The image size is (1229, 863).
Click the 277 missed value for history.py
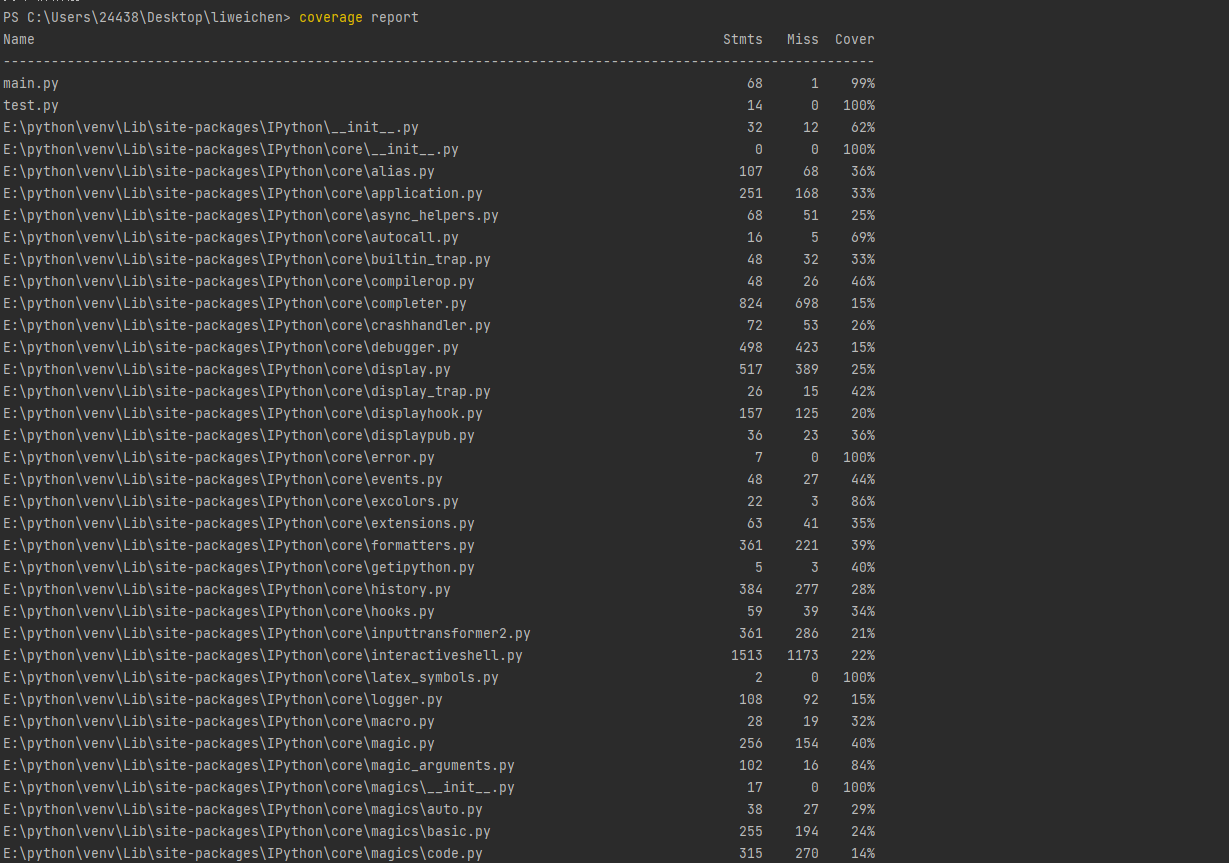click(x=807, y=590)
